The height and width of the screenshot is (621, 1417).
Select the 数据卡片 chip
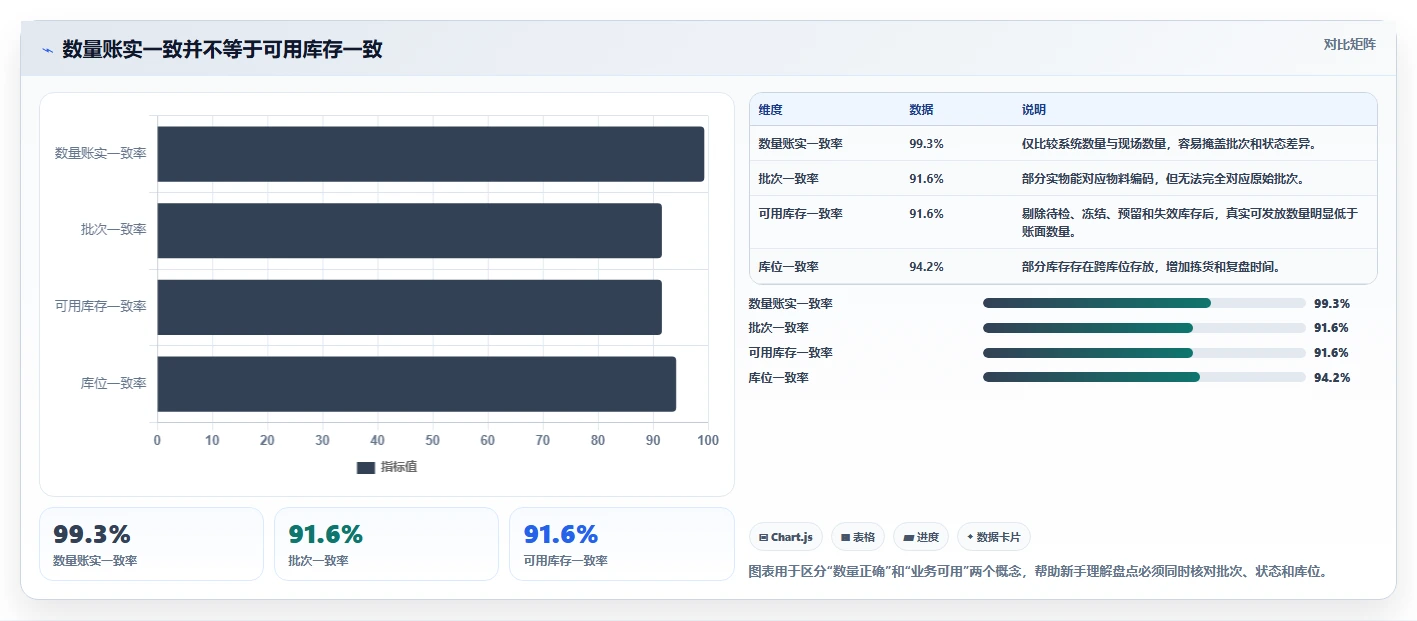coord(994,537)
